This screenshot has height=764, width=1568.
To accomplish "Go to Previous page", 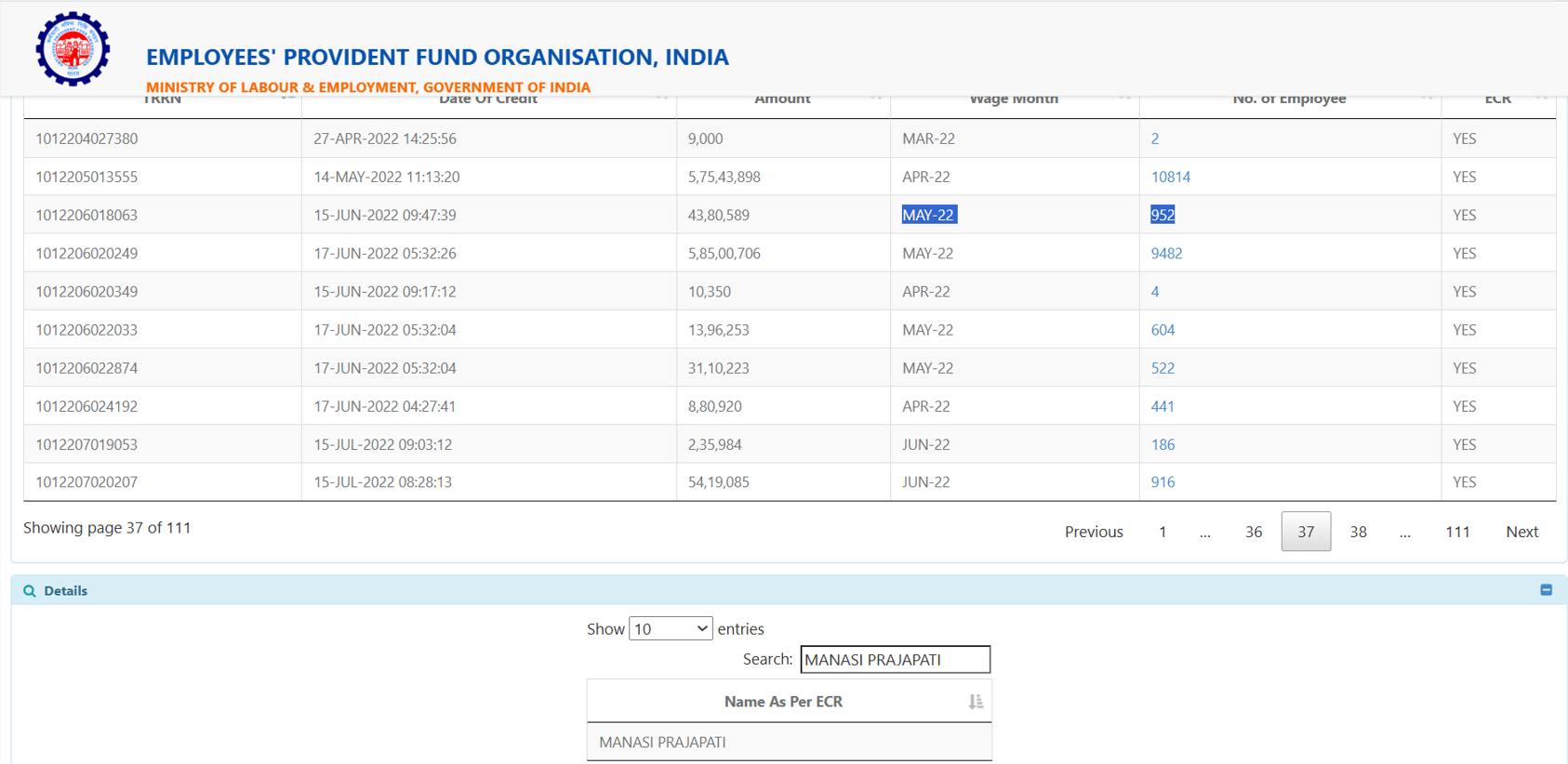I will (1094, 532).
